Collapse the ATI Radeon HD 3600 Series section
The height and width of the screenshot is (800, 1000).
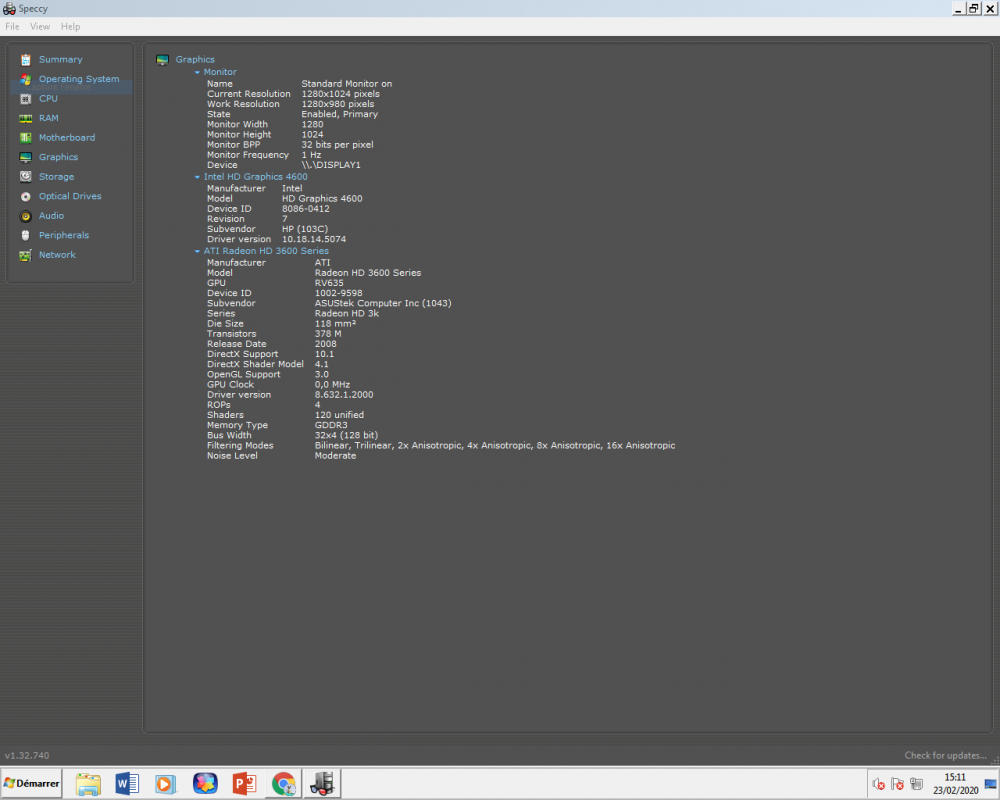(198, 252)
